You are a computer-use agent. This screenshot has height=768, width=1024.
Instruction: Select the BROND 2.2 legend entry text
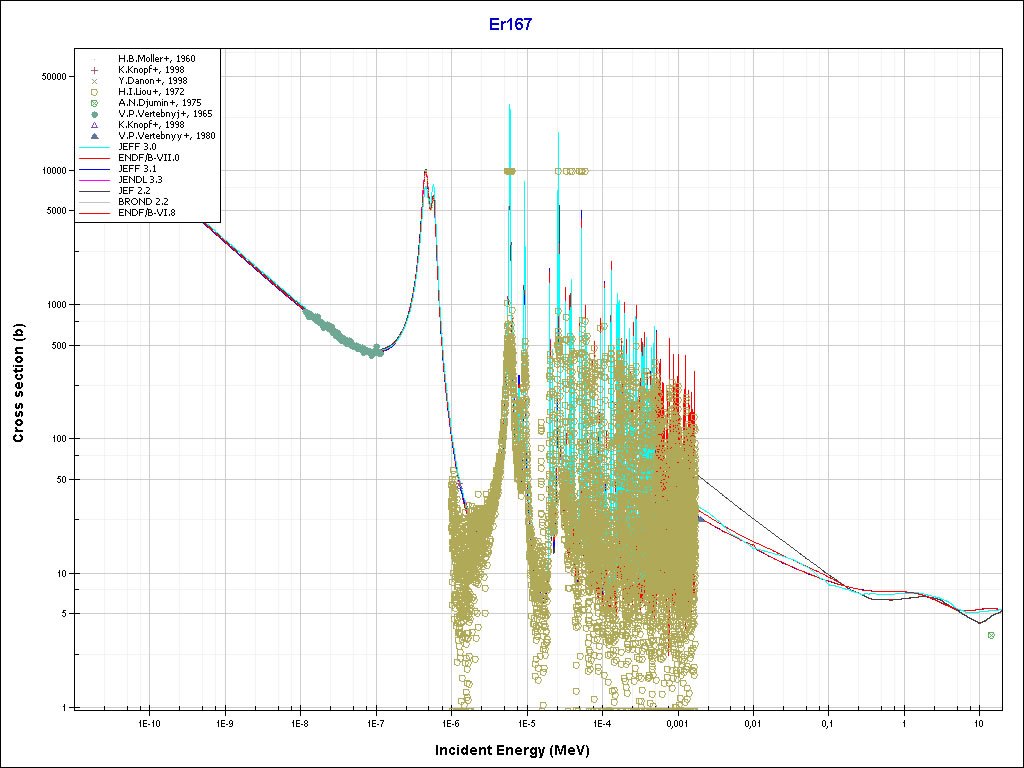tap(143, 202)
